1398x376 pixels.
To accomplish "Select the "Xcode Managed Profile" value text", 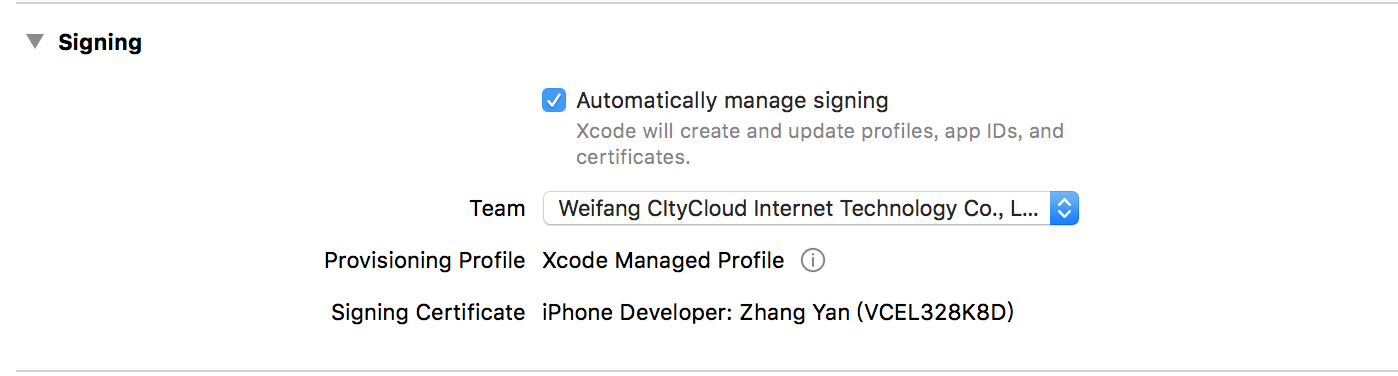I will click(x=663, y=261).
